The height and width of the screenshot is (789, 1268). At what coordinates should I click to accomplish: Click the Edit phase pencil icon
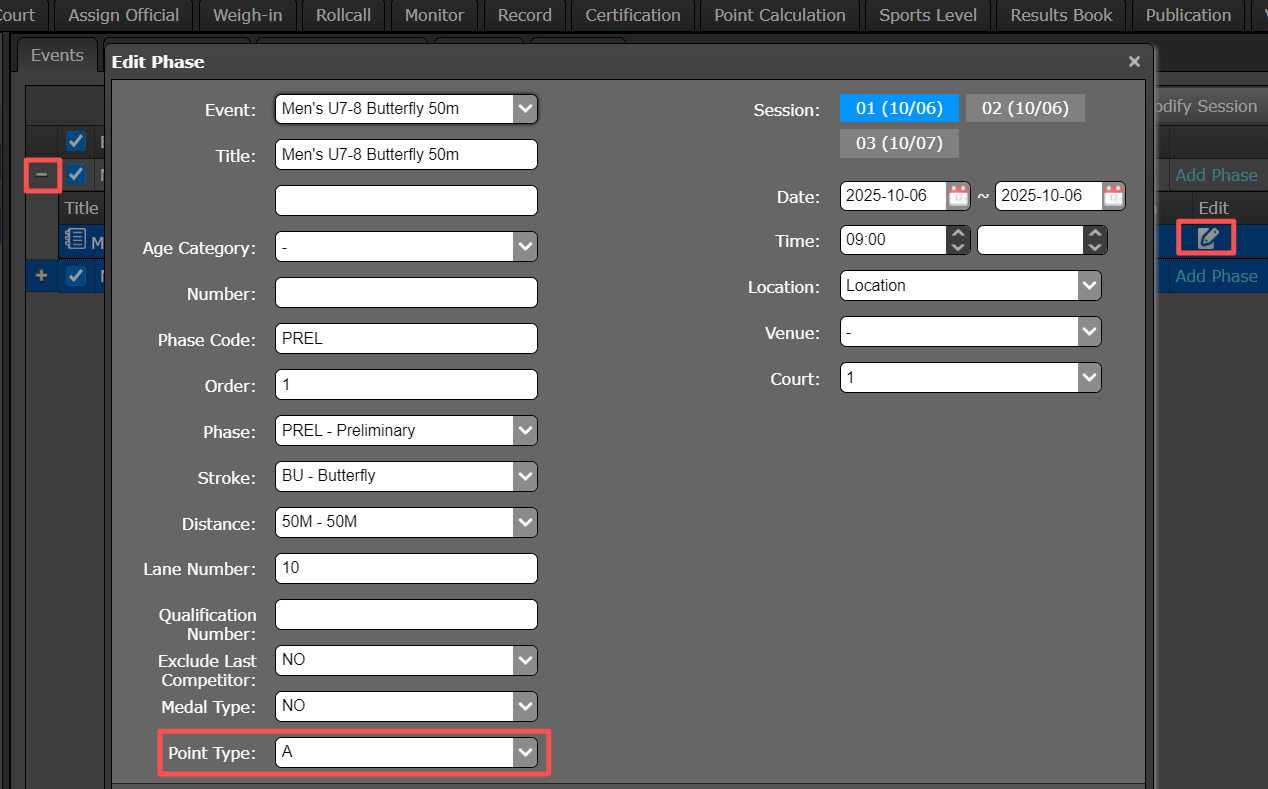(x=1207, y=238)
